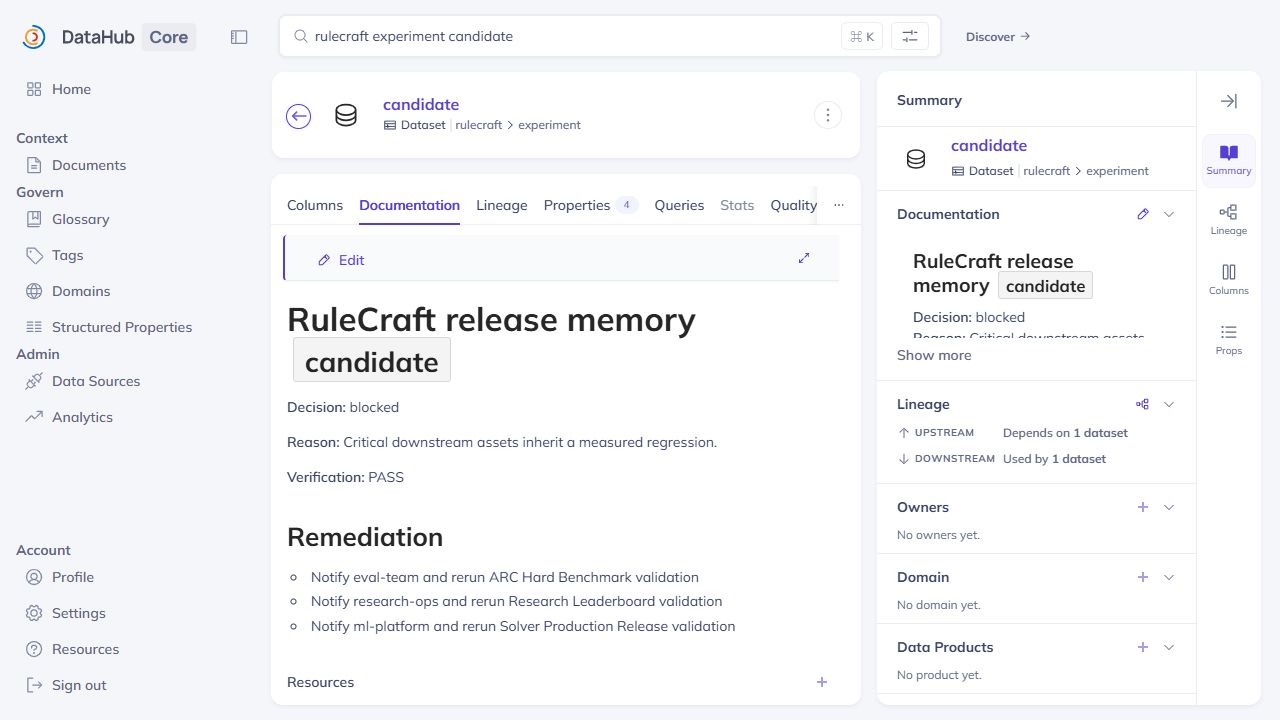Screen dimensions: 1280x720
Task: Select the Documentation tab
Action: tap(409, 205)
